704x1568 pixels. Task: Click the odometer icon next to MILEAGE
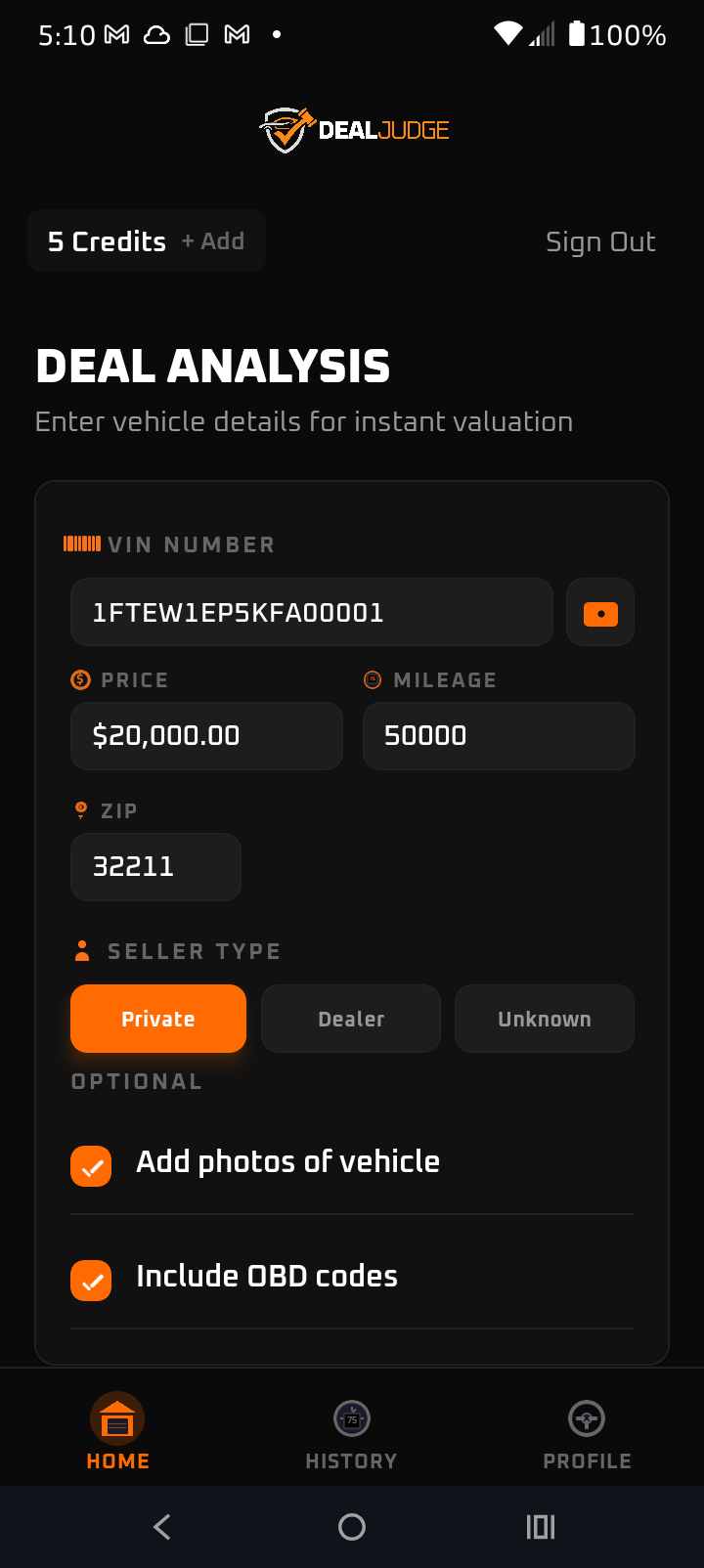tap(373, 679)
